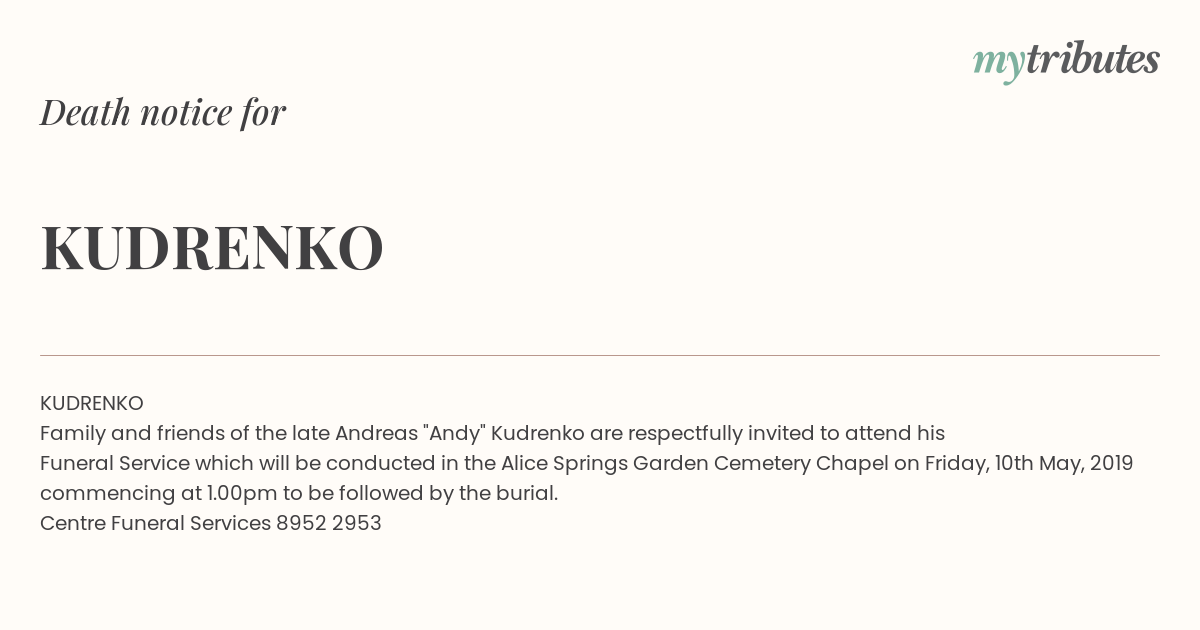Click the large KUDRENKO title
Viewport: 1200px width, 630px height.
212,248
